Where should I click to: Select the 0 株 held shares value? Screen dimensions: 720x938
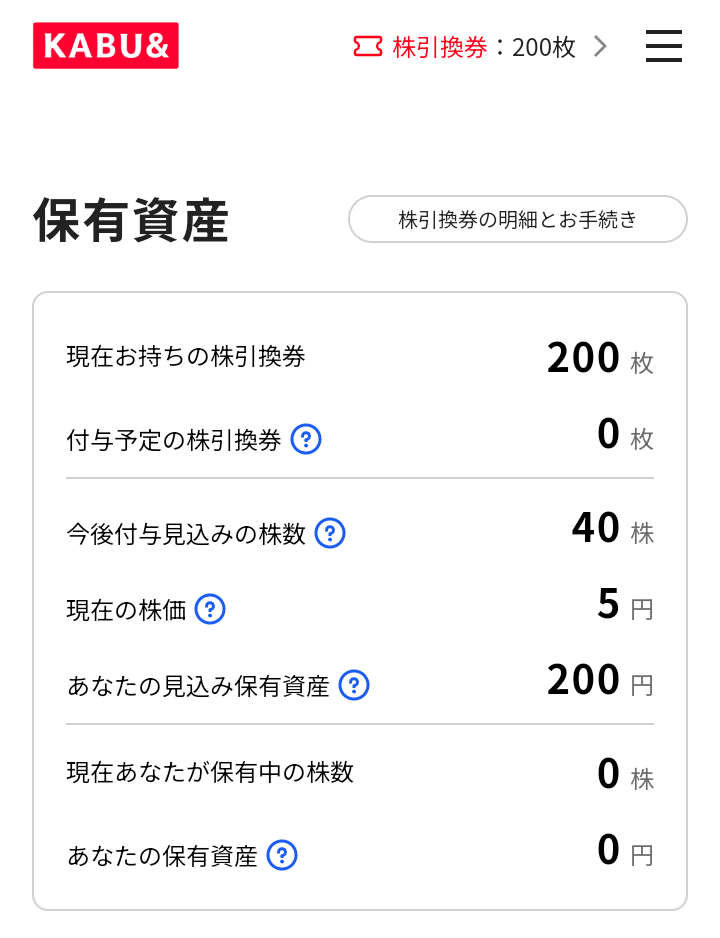click(624, 775)
